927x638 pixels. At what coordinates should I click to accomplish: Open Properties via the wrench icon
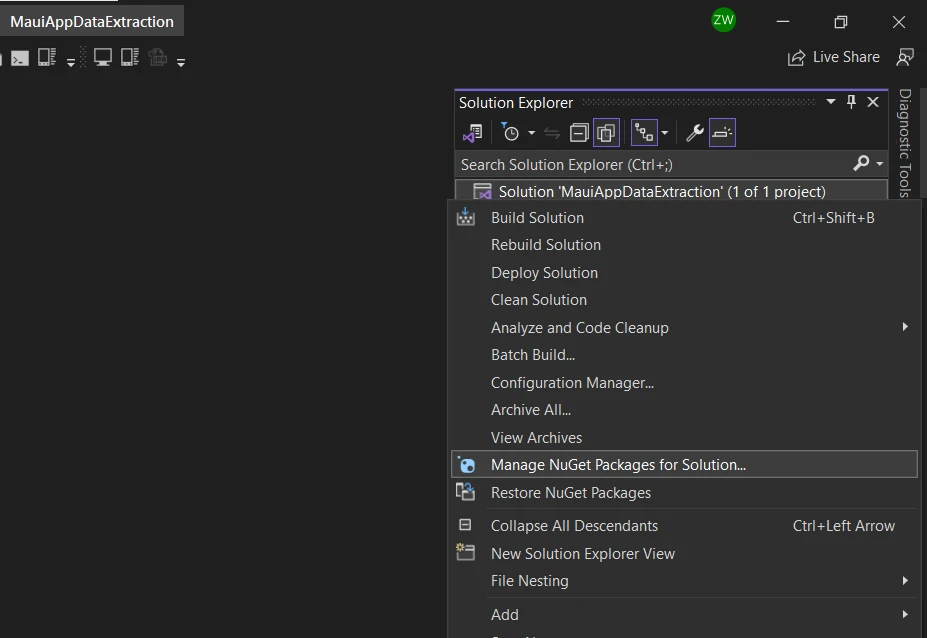point(694,133)
